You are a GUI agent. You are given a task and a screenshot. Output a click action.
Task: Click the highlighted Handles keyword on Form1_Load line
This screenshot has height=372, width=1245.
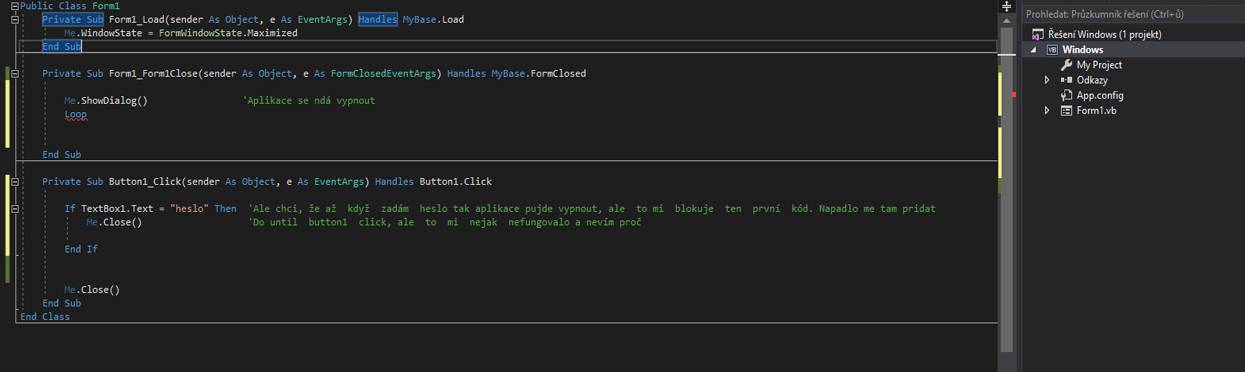[378, 19]
